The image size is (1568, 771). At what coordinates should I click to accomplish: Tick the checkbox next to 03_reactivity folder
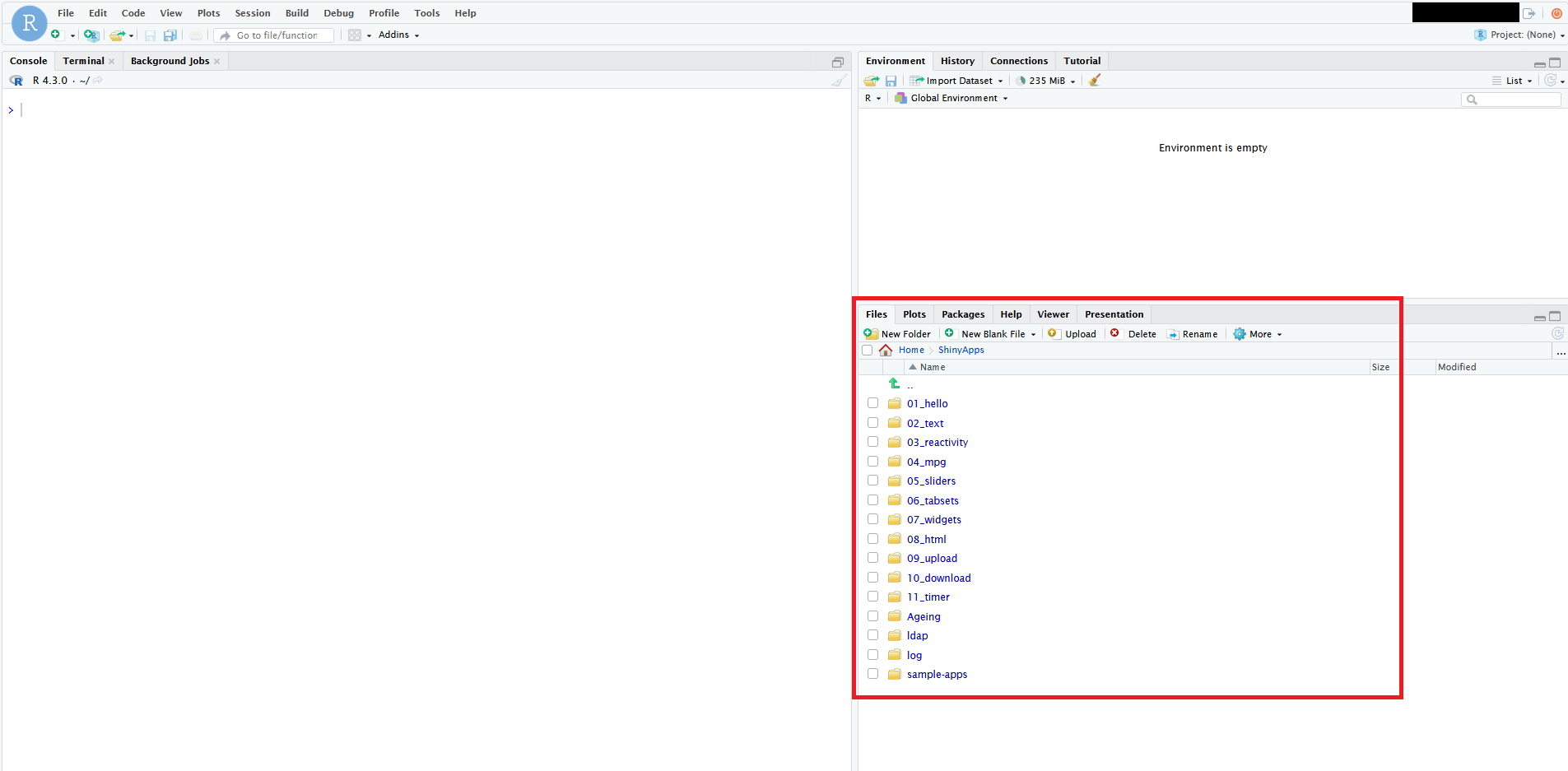872,442
